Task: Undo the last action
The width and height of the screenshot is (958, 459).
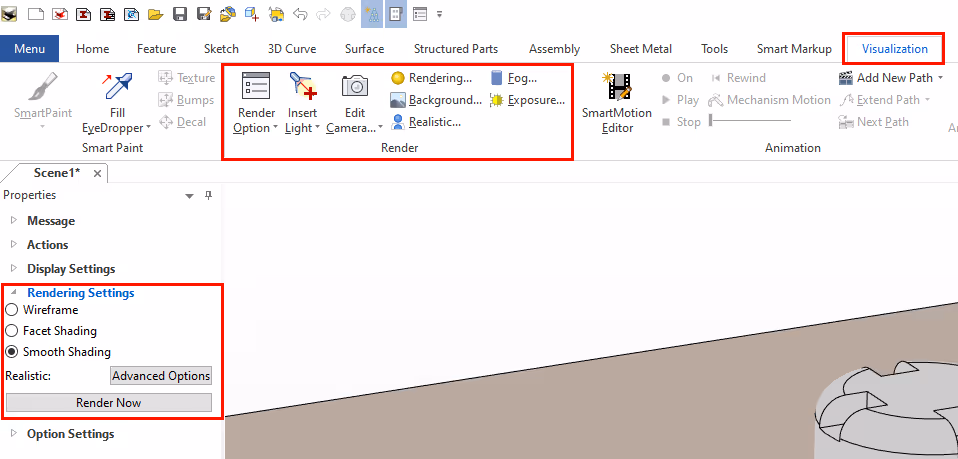Action: coord(300,13)
